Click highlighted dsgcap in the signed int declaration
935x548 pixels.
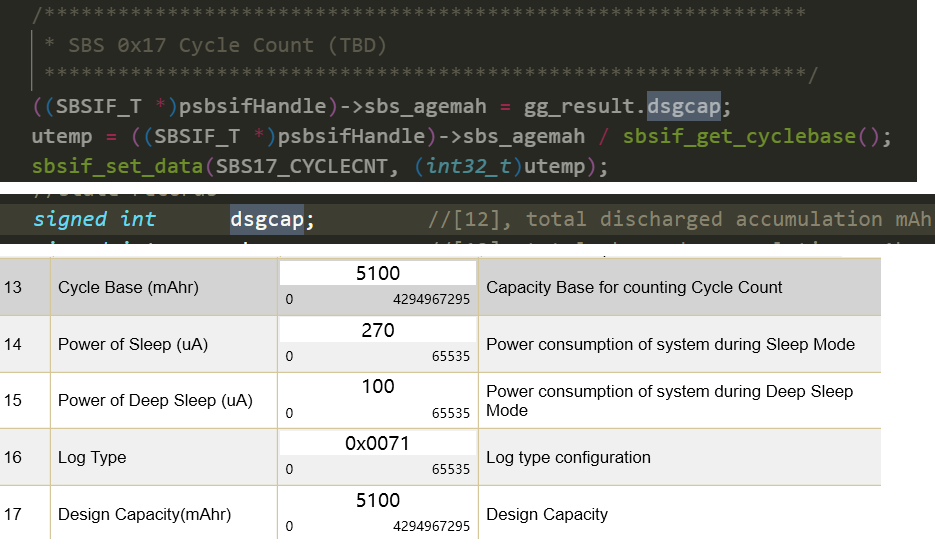pos(267,219)
